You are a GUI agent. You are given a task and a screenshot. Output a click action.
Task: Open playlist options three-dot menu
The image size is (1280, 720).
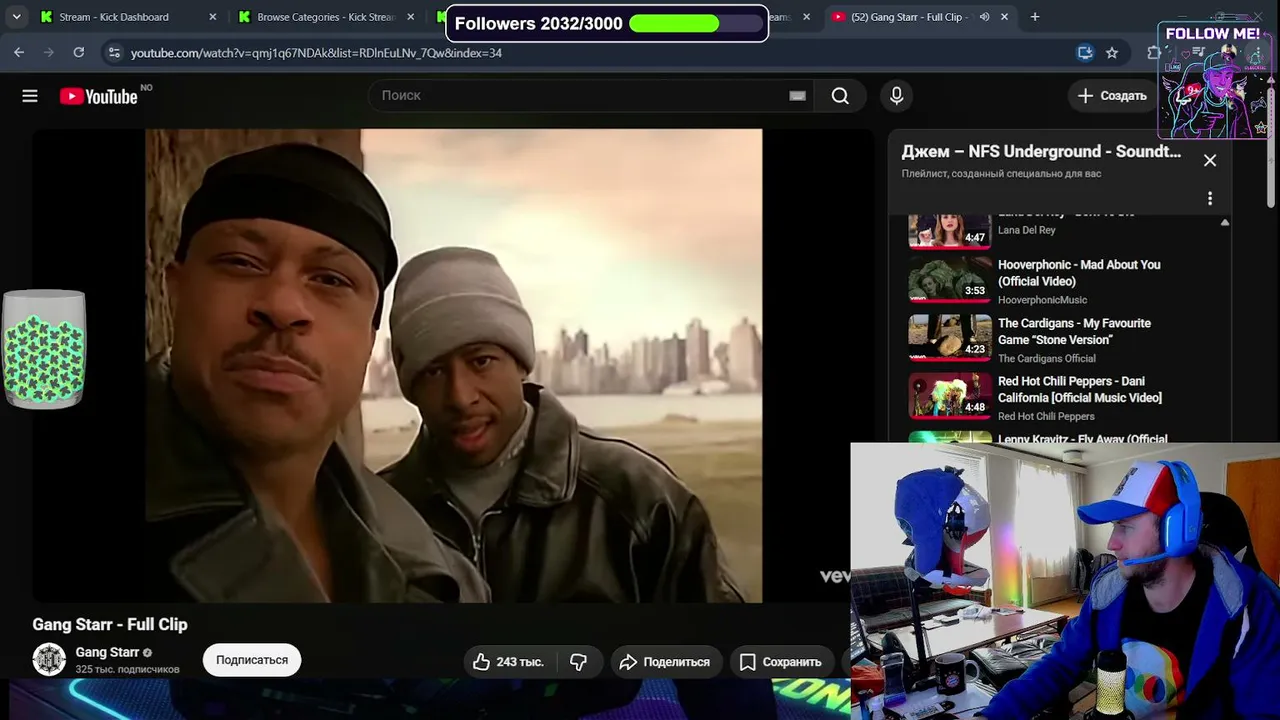[x=1210, y=199]
